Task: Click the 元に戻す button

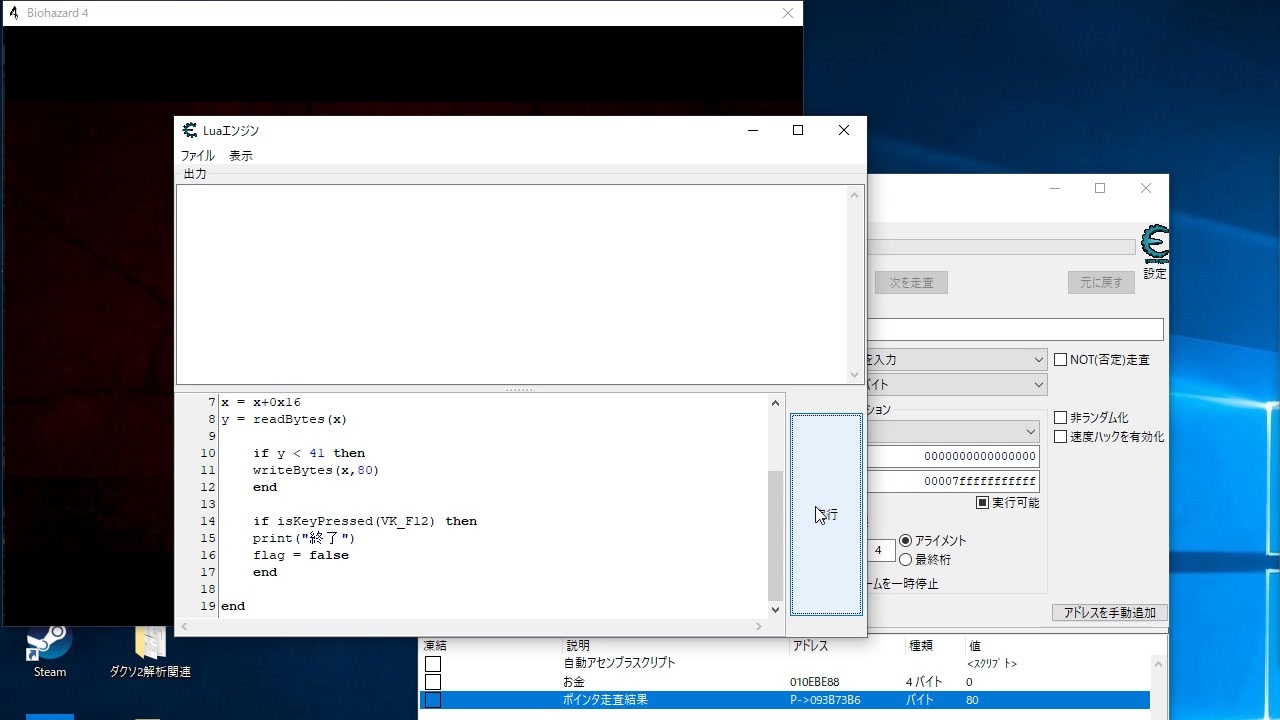Action: pyautogui.click(x=1101, y=283)
